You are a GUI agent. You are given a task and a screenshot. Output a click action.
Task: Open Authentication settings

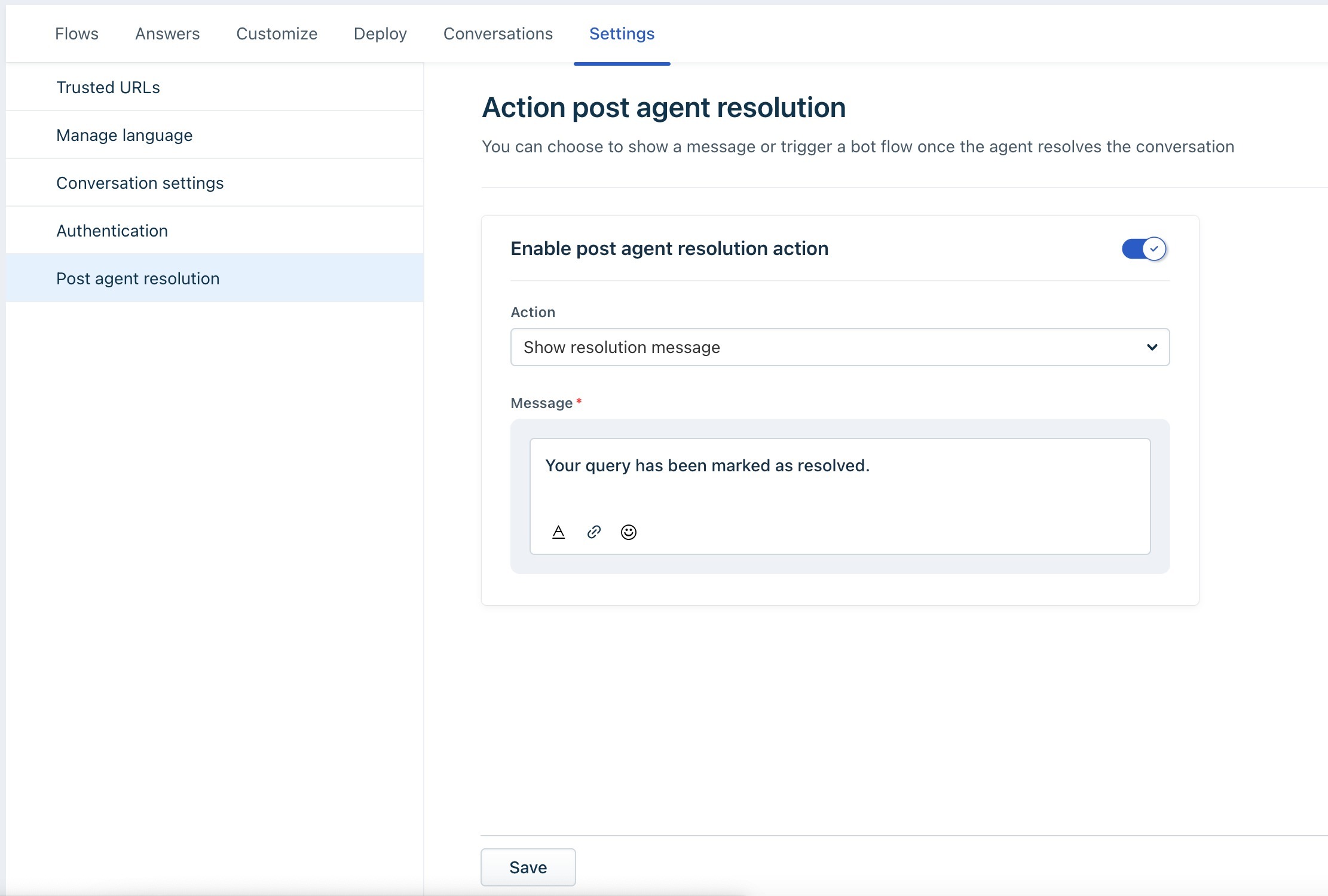pyautogui.click(x=215, y=231)
